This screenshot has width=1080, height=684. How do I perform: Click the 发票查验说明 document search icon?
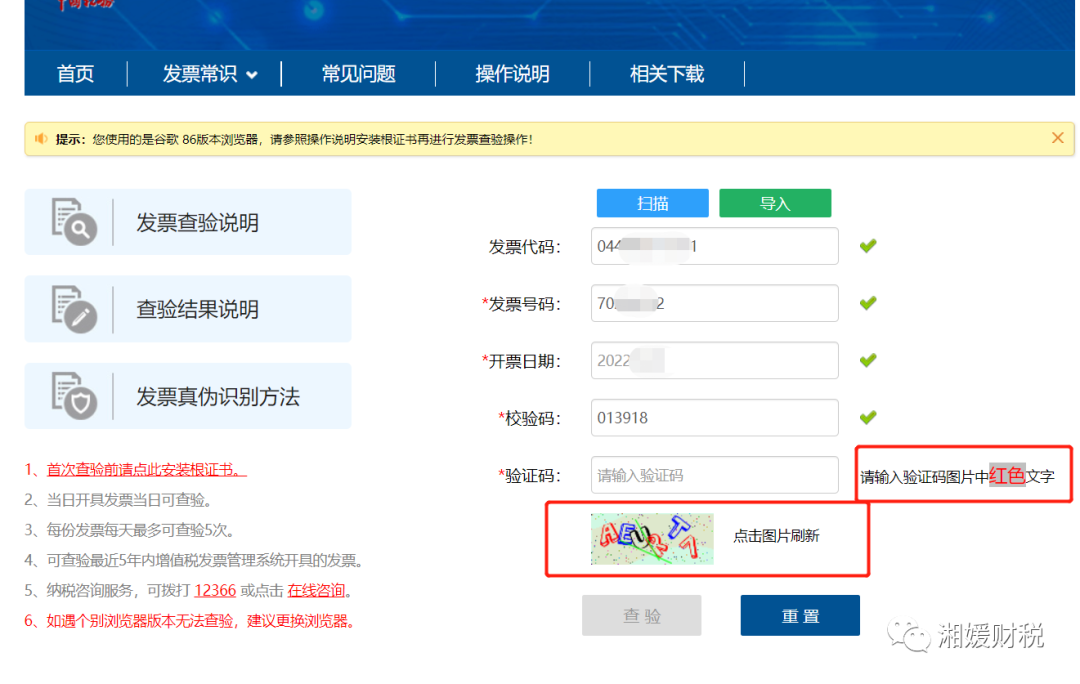pyautogui.click(x=74, y=222)
